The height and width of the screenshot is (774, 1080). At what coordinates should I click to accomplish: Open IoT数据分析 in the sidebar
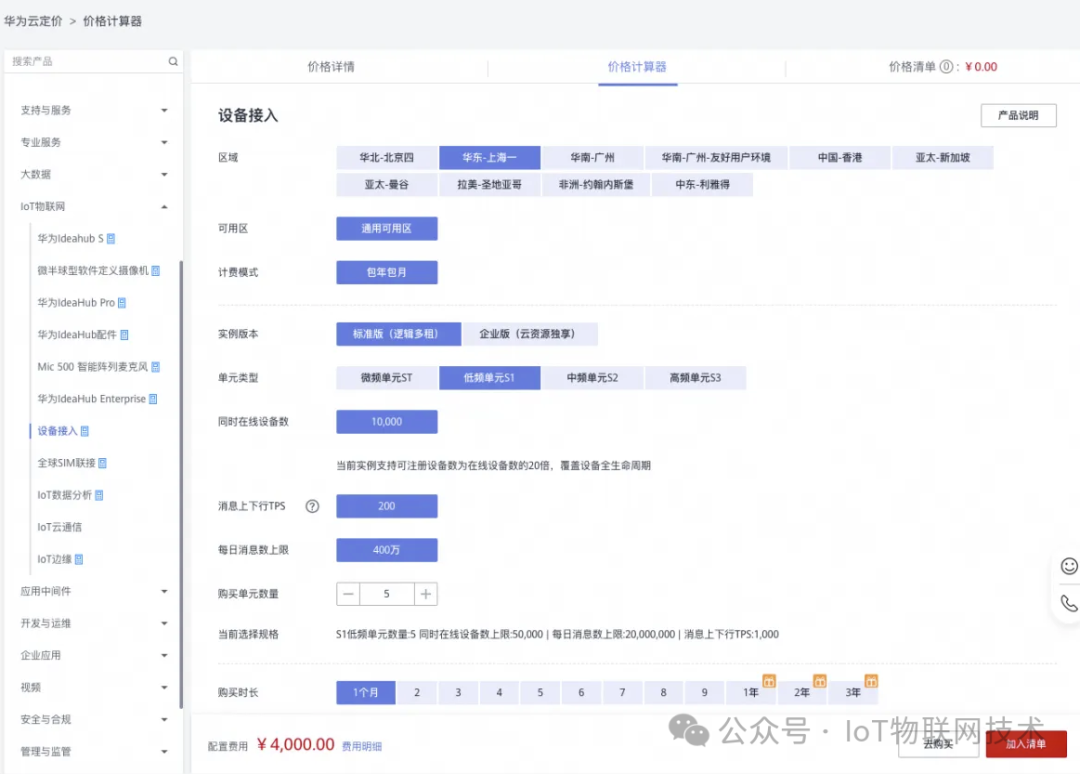[x=64, y=495]
